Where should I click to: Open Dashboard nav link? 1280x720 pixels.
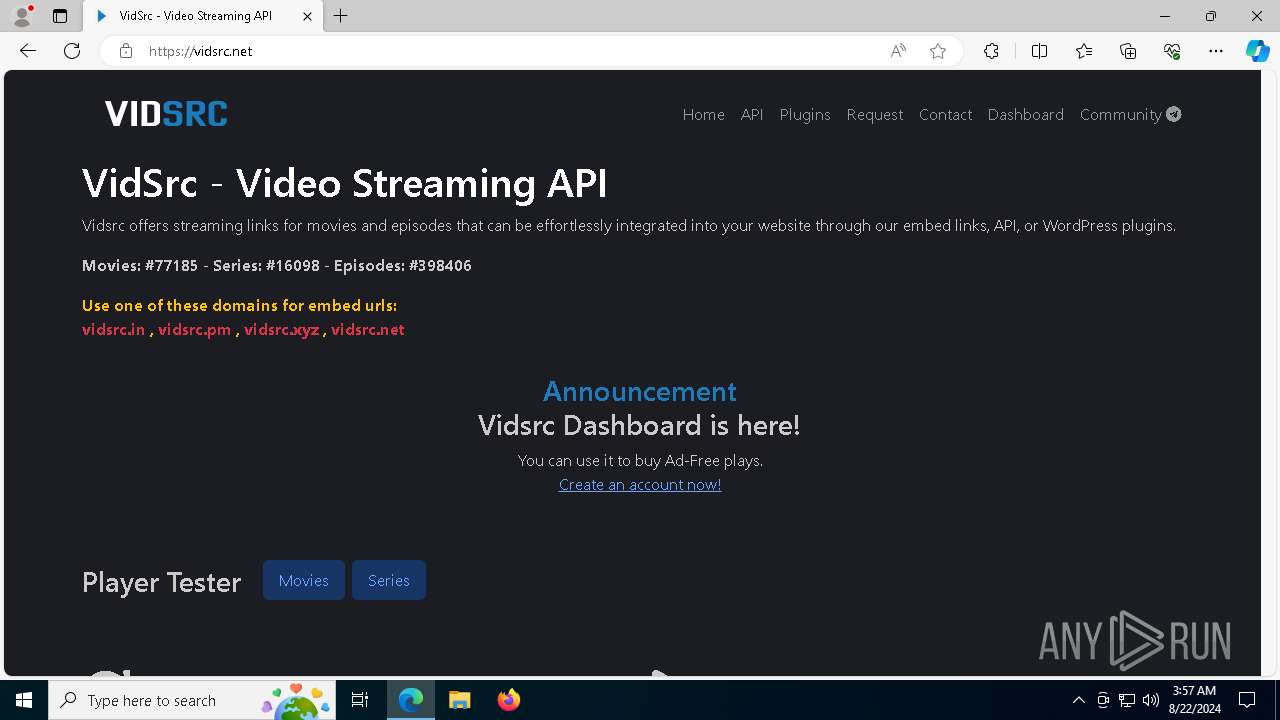pyautogui.click(x=1026, y=114)
